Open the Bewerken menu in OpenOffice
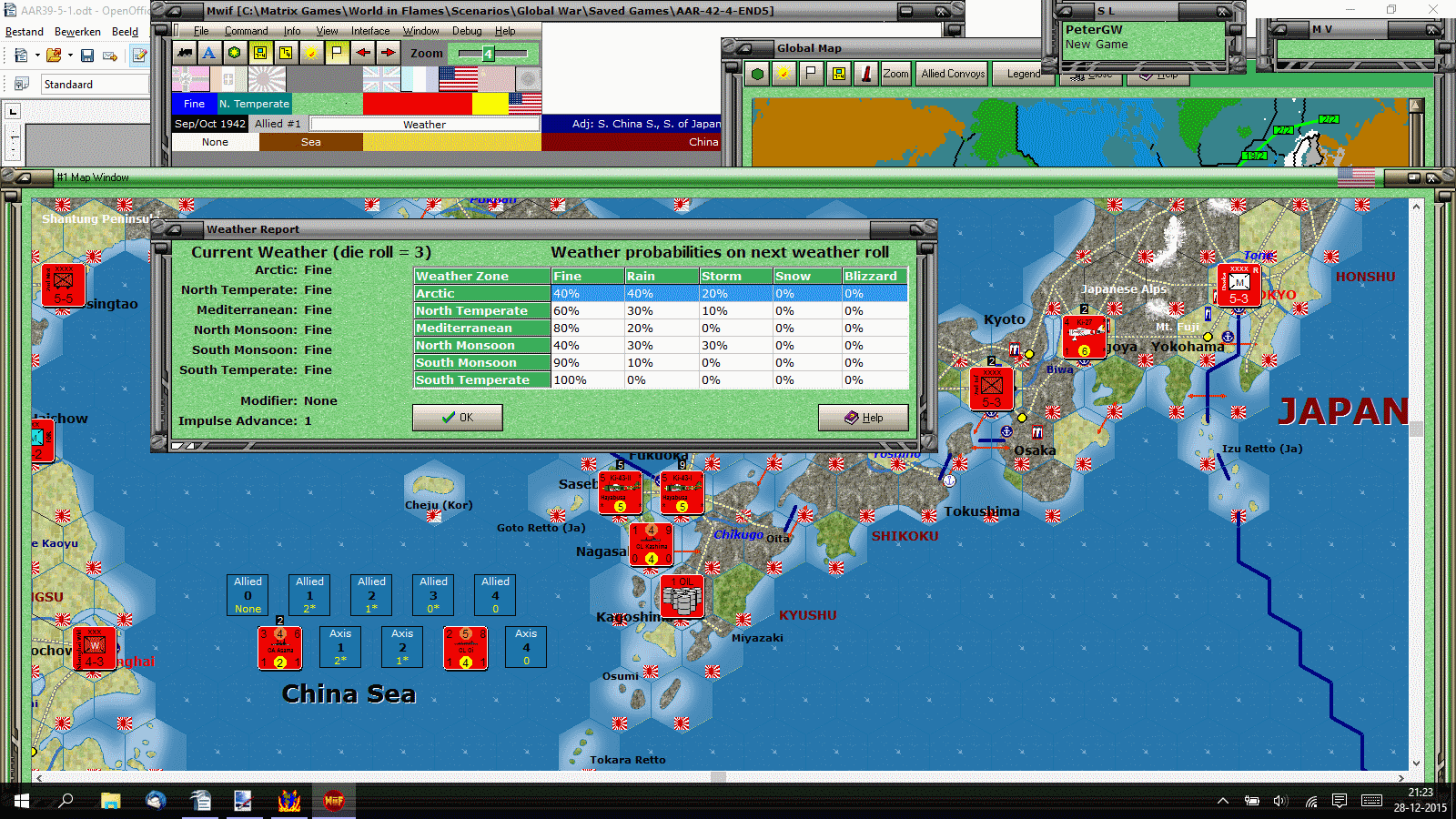Image resolution: width=1456 pixels, height=819 pixels. coord(77,32)
